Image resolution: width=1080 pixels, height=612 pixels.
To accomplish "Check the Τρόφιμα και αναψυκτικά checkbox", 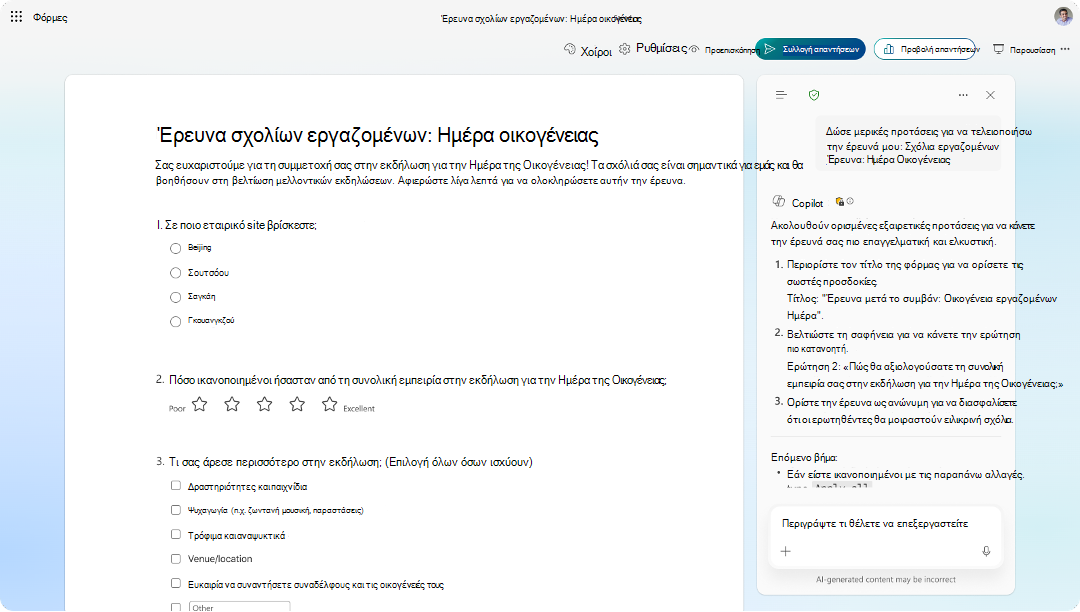I will pyautogui.click(x=176, y=534).
